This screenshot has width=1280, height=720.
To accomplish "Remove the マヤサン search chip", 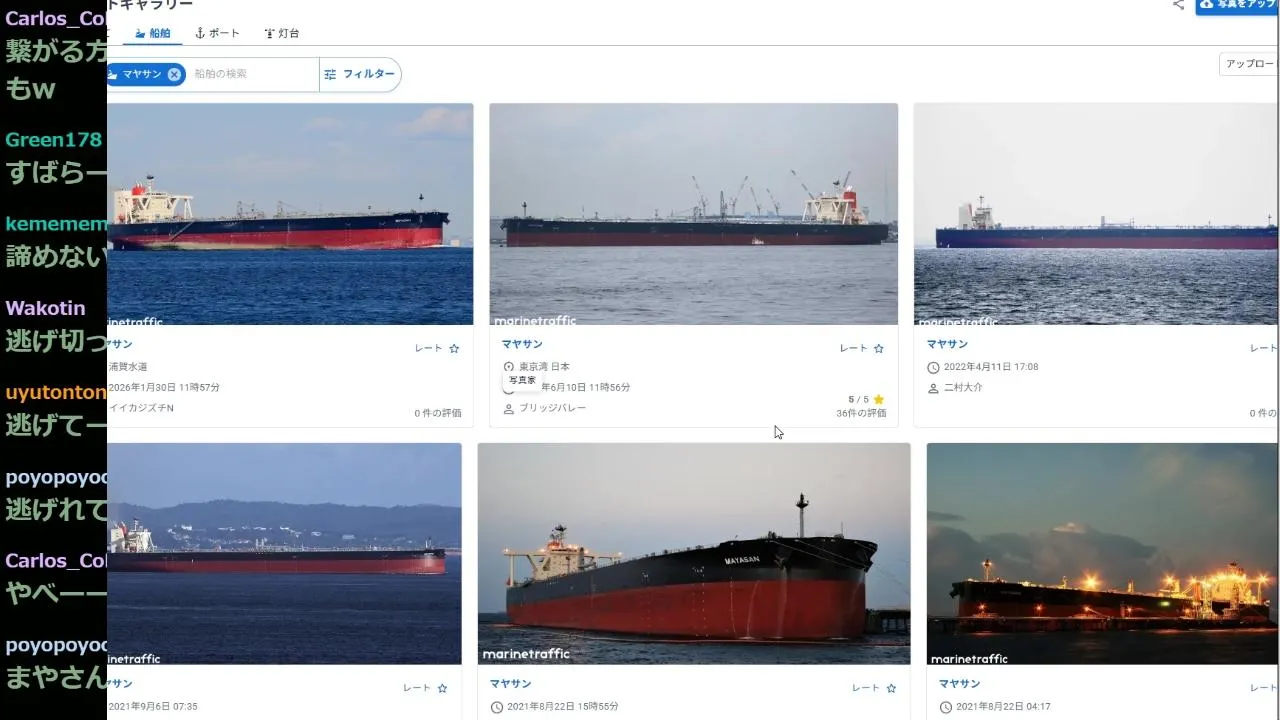I will click(x=174, y=74).
